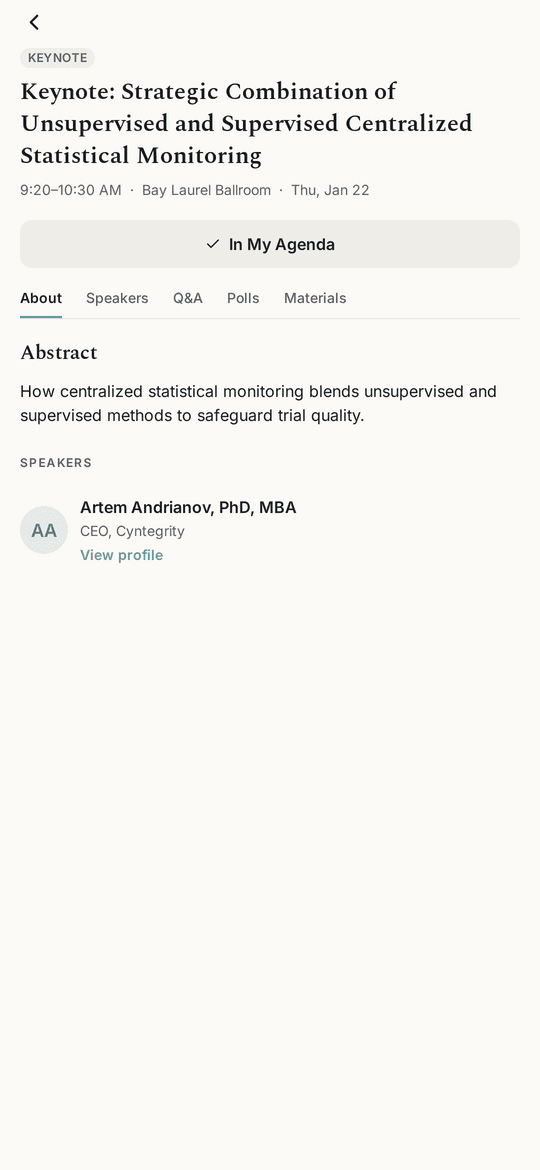This screenshot has width=540, height=1170.
Task: Select the About tab
Action: coord(41,298)
